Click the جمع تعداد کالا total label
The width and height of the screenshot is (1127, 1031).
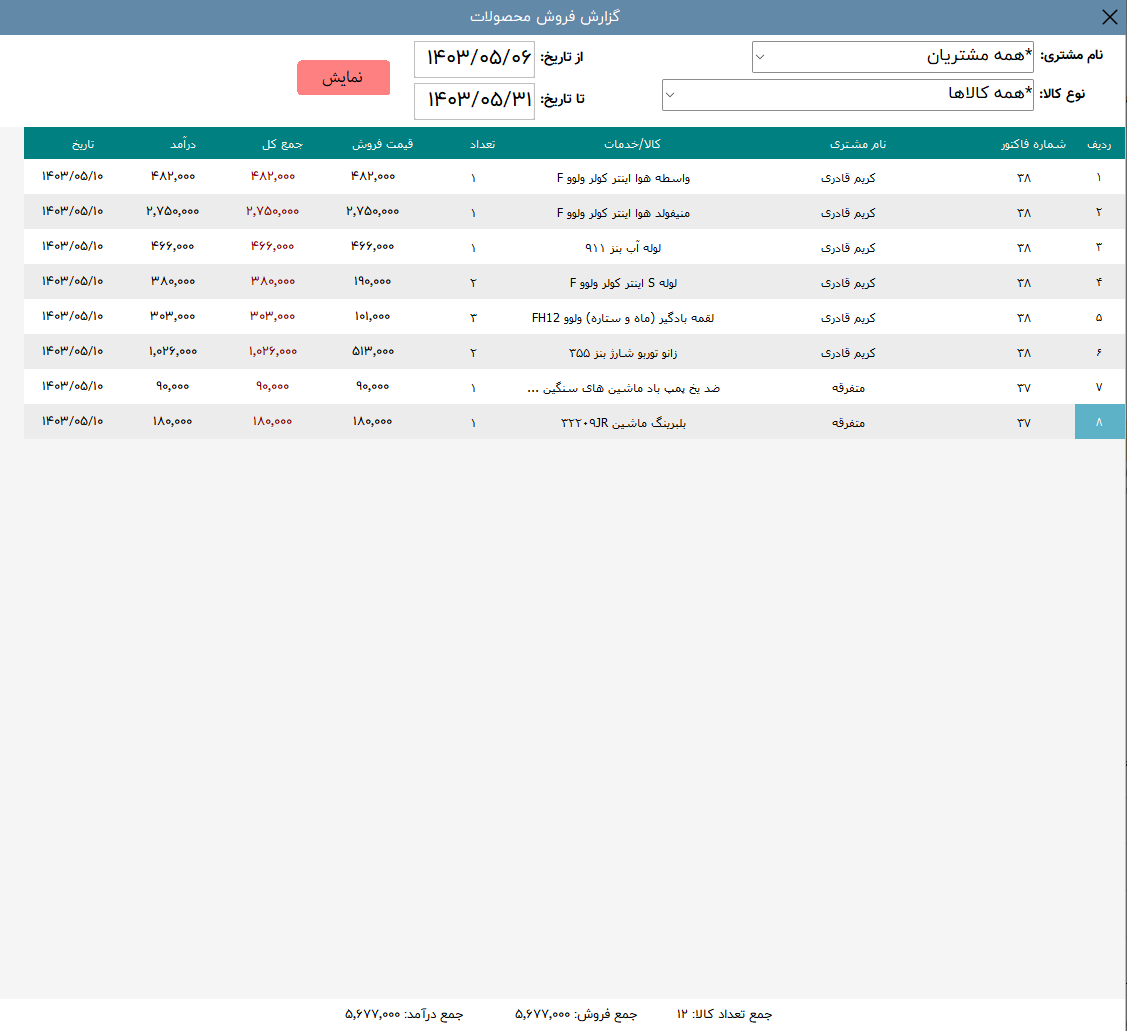point(724,1014)
